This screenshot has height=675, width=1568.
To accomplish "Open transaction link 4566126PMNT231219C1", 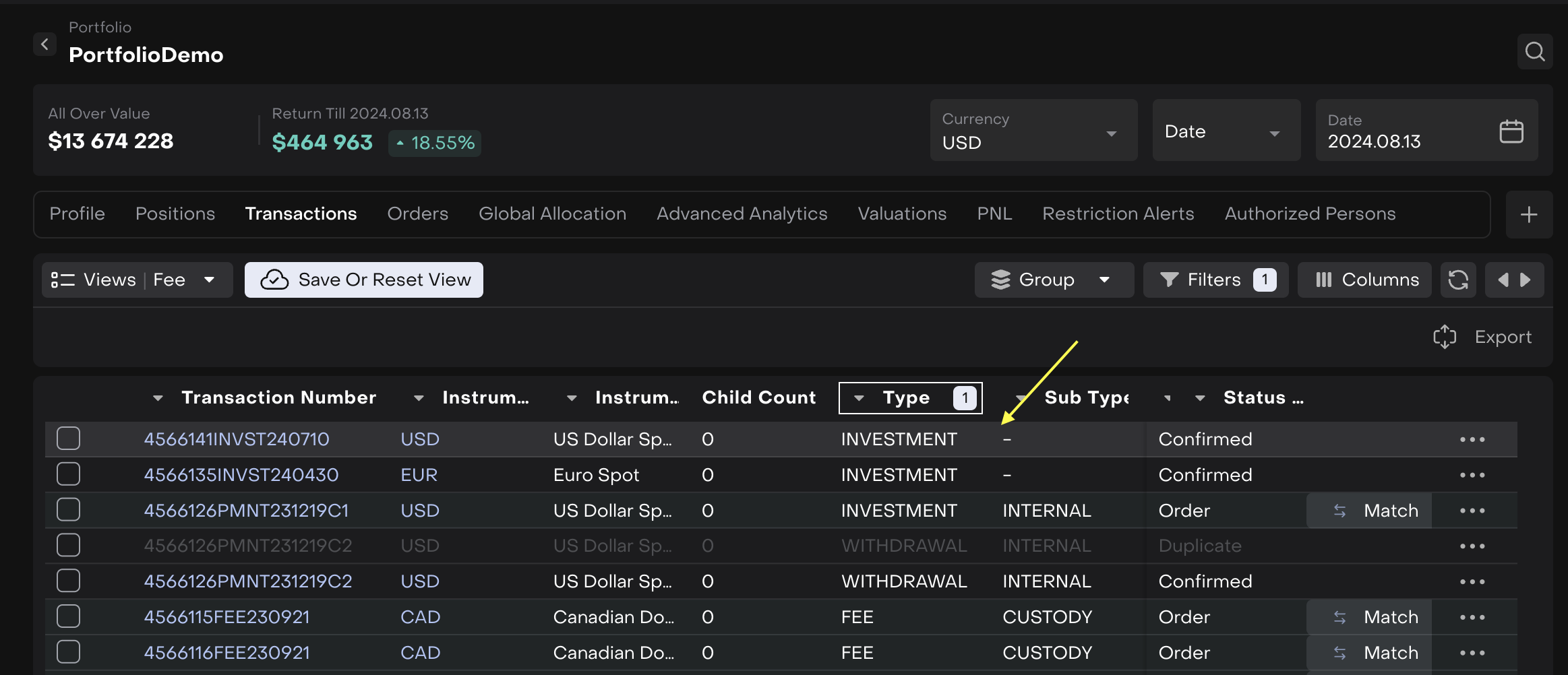I will coord(246,511).
